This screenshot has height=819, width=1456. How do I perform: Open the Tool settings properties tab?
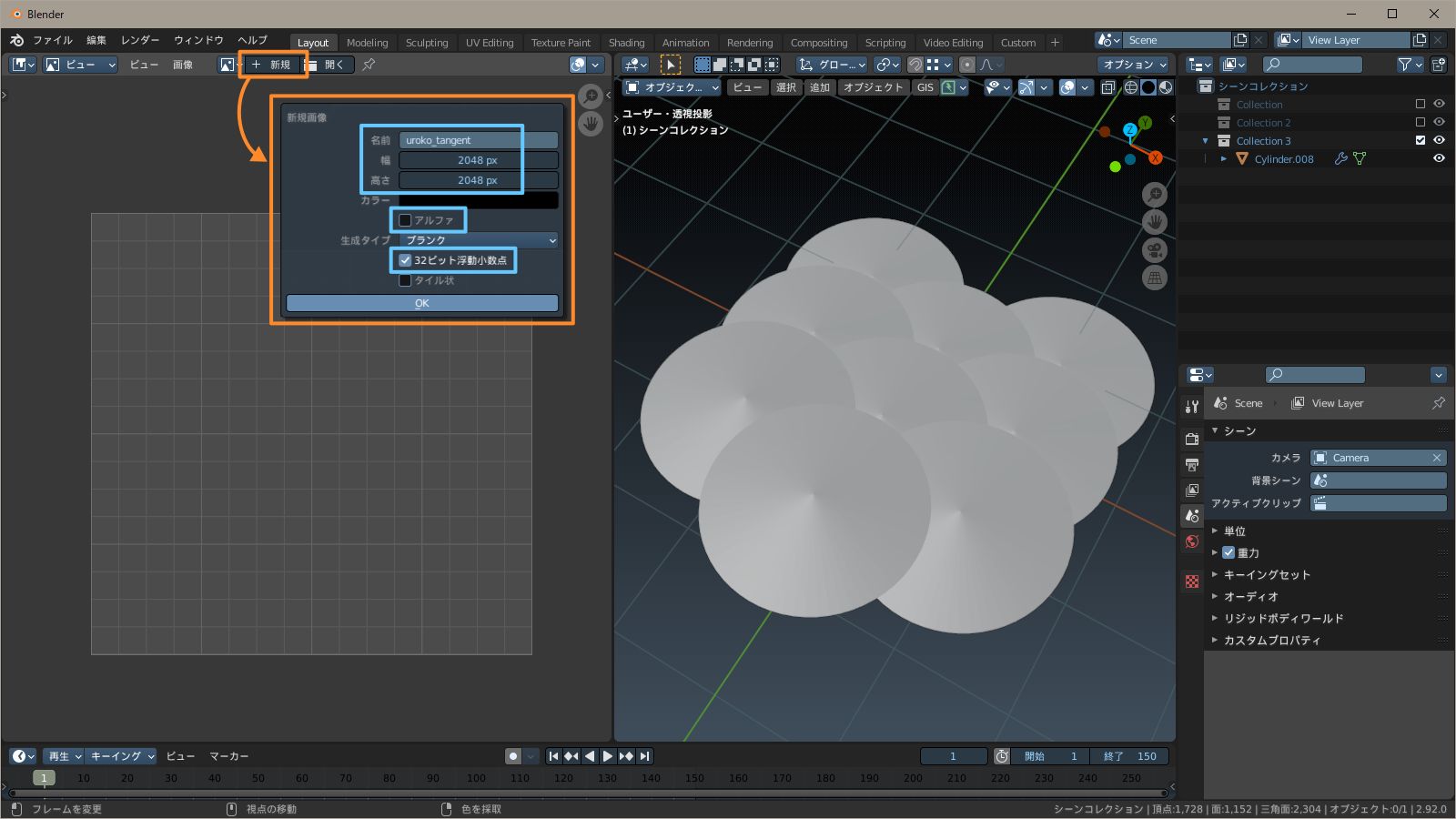pyautogui.click(x=1192, y=406)
